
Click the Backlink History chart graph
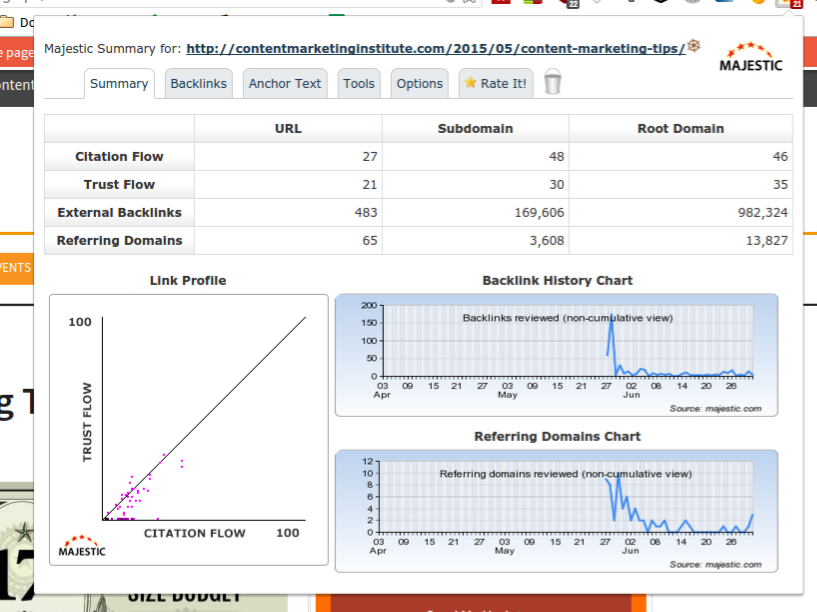click(x=556, y=355)
